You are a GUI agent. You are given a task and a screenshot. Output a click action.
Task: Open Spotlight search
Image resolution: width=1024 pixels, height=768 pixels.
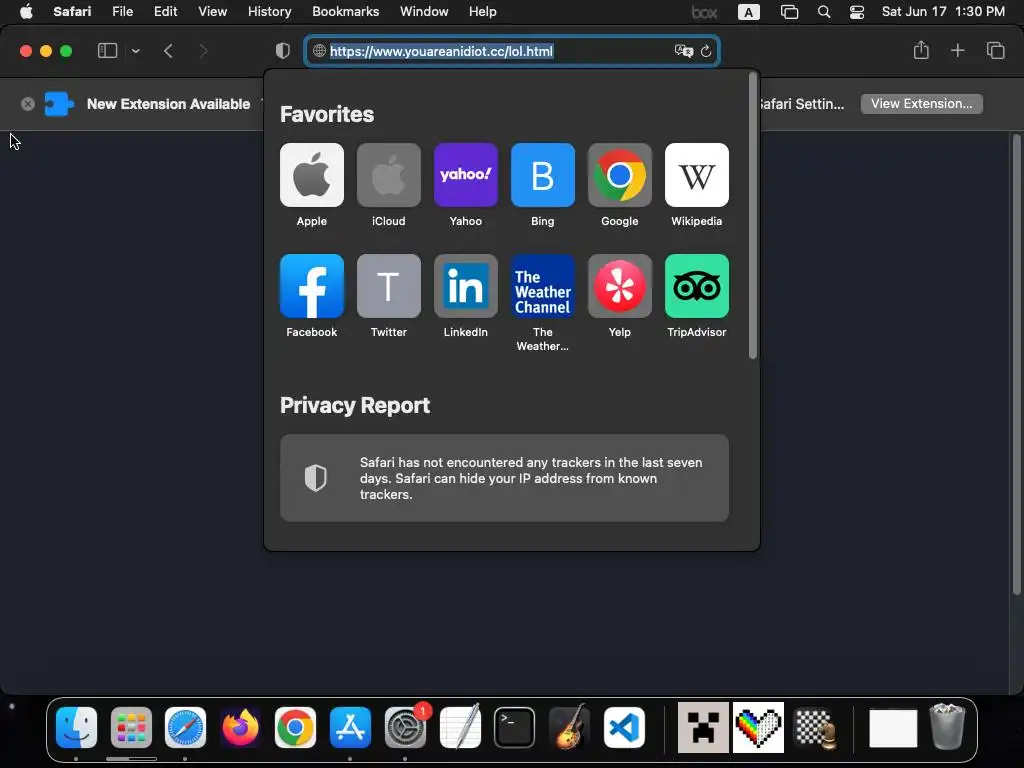[824, 12]
